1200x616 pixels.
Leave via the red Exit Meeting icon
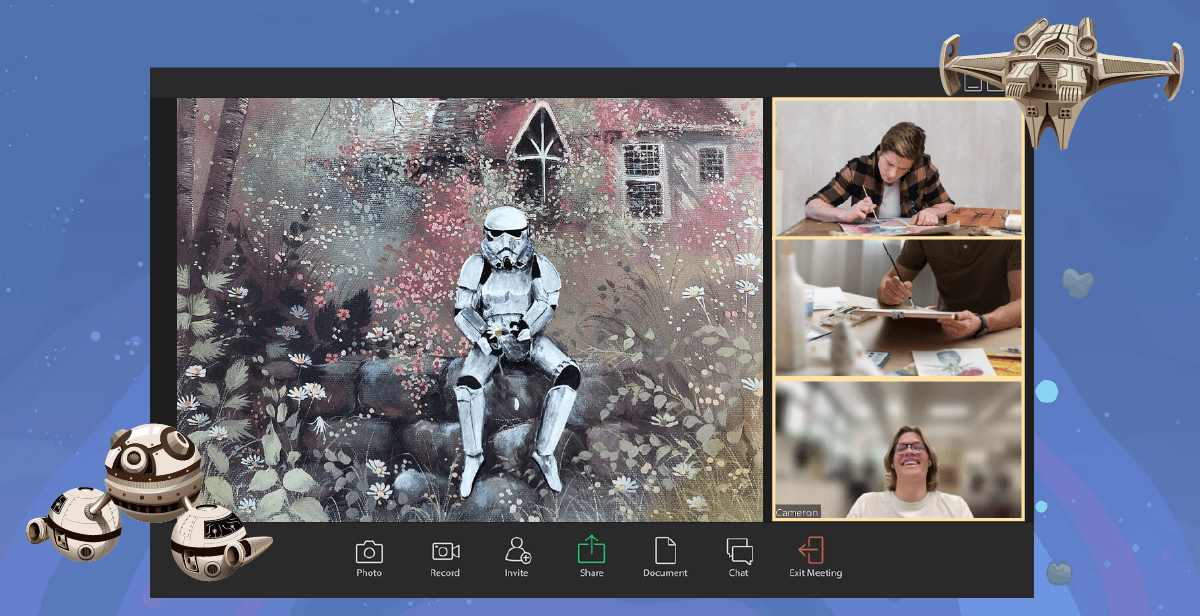(811, 550)
